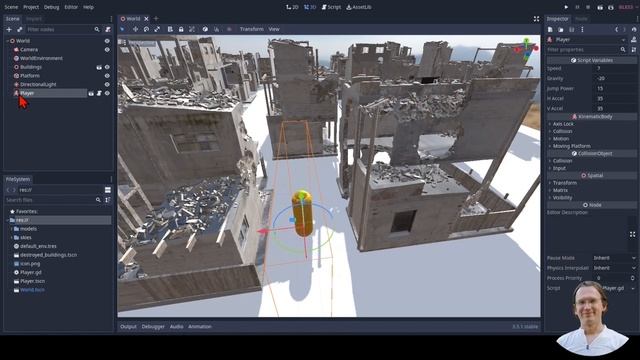Create a new resource in the Inspector

pos(550,29)
